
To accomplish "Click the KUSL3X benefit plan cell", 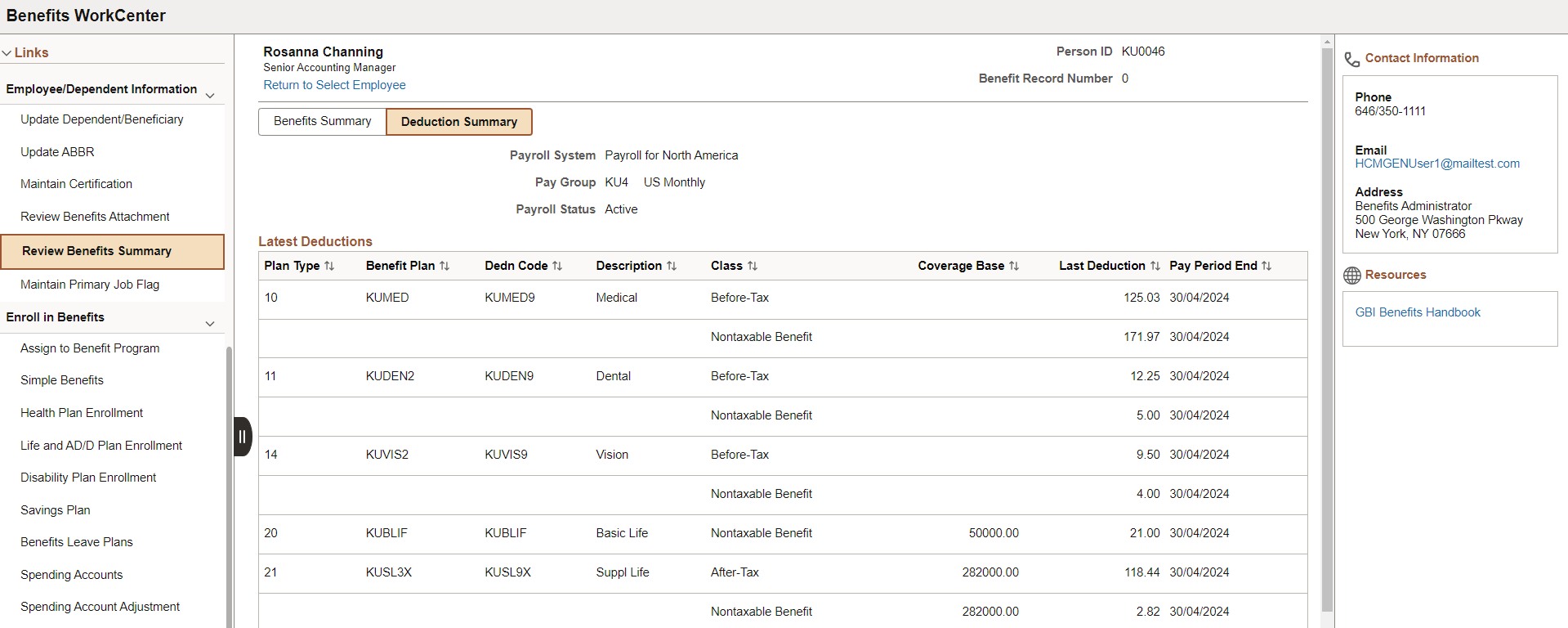I will tap(389, 572).
